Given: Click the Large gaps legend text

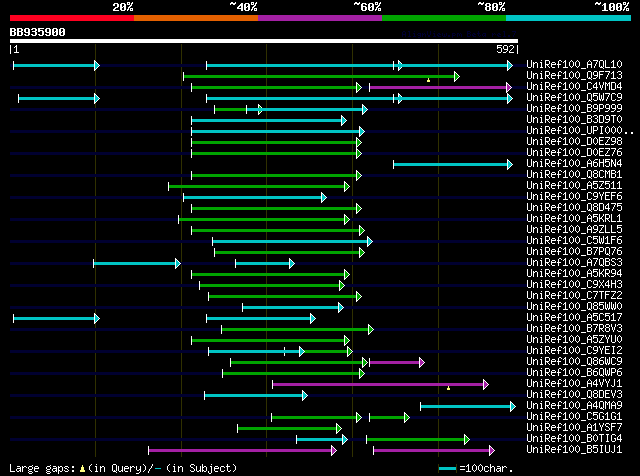Looking at the screenshot, I should click(x=123, y=468).
